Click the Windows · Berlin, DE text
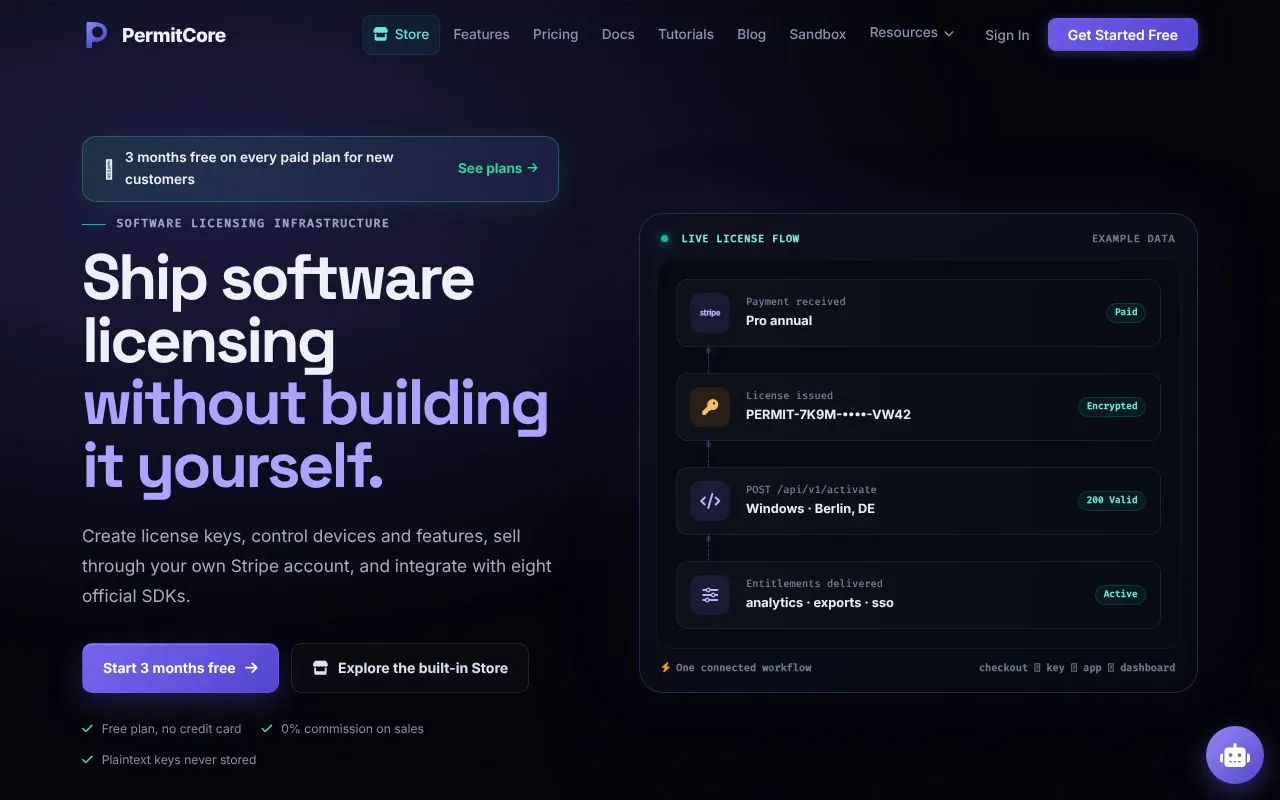Screen dimensions: 1280x800 click(810, 508)
